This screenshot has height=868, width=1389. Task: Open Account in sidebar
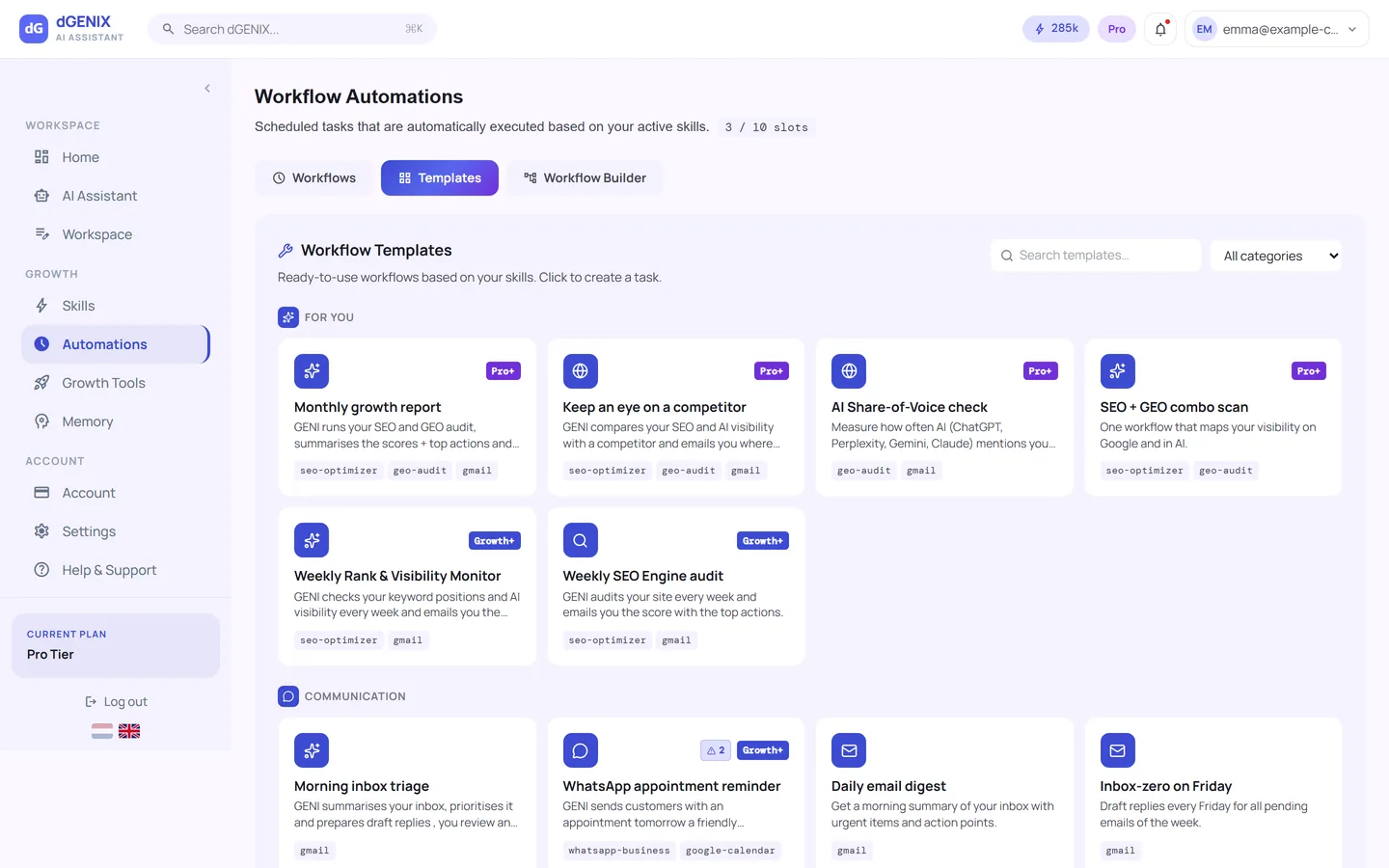point(115,493)
